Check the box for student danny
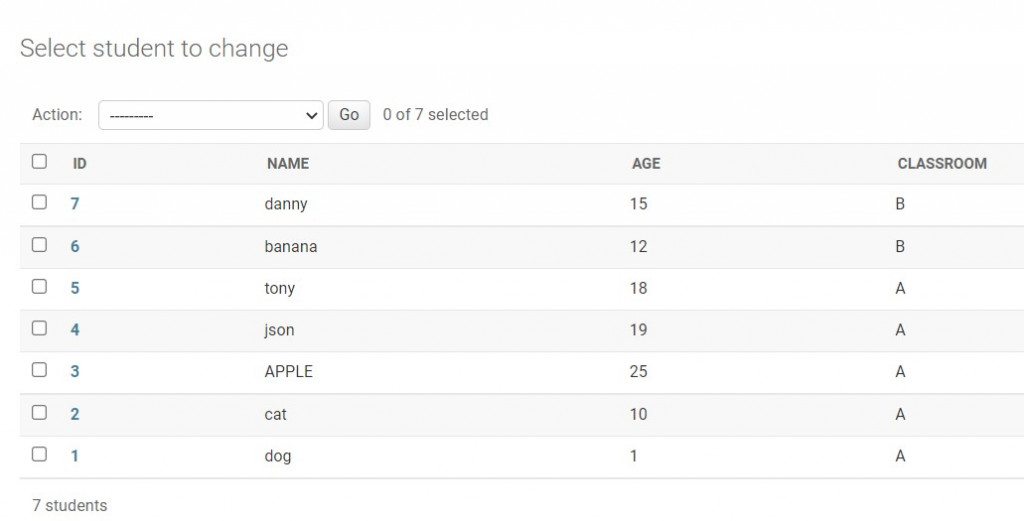Screen dimensions: 1024x521 pyautogui.click(x=39, y=202)
